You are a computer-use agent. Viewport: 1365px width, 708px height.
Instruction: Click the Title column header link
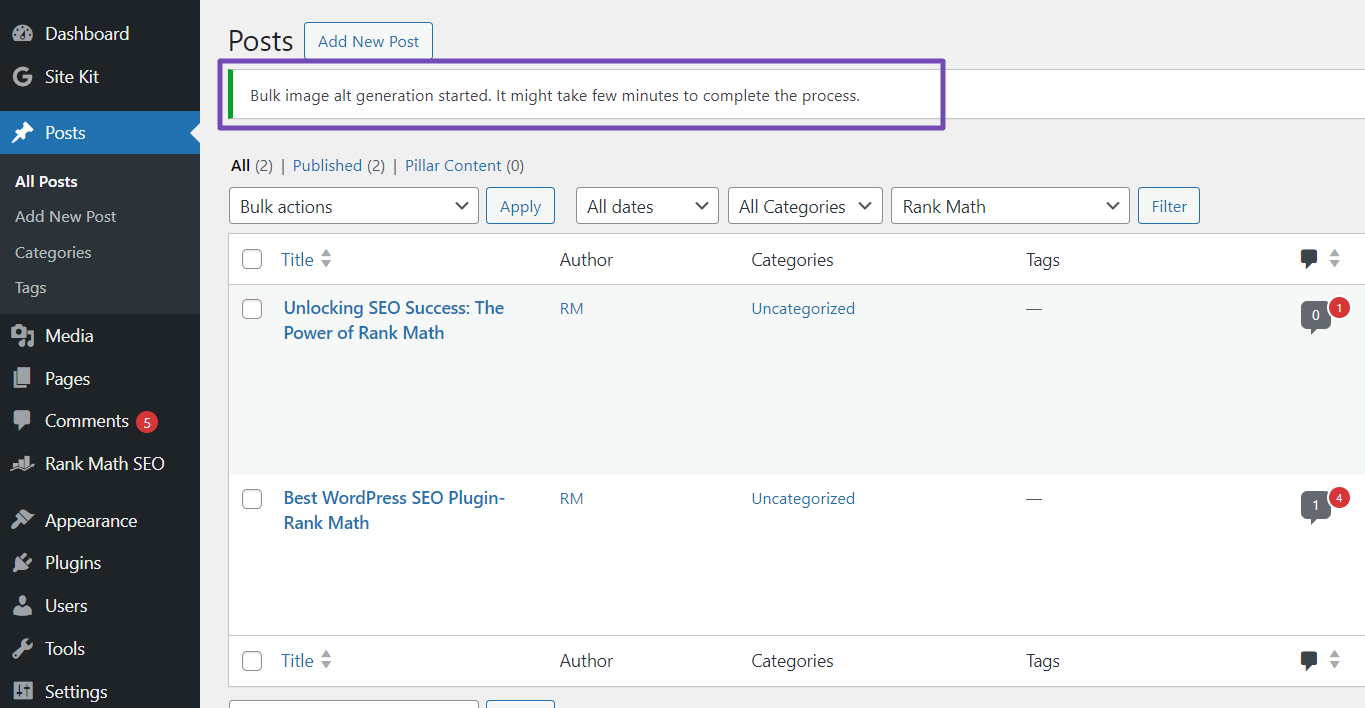pos(297,260)
